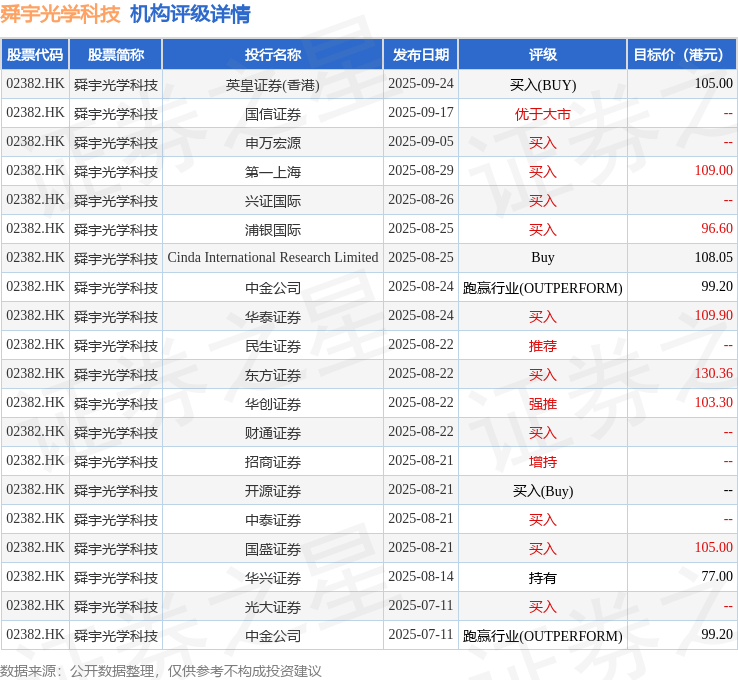
Task: Select the 民生证券 institution cell
Action: pos(273,346)
